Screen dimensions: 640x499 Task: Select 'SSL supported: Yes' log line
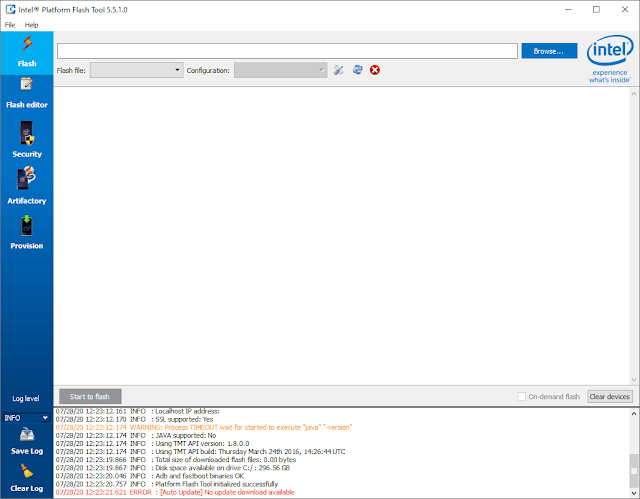point(135,419)
